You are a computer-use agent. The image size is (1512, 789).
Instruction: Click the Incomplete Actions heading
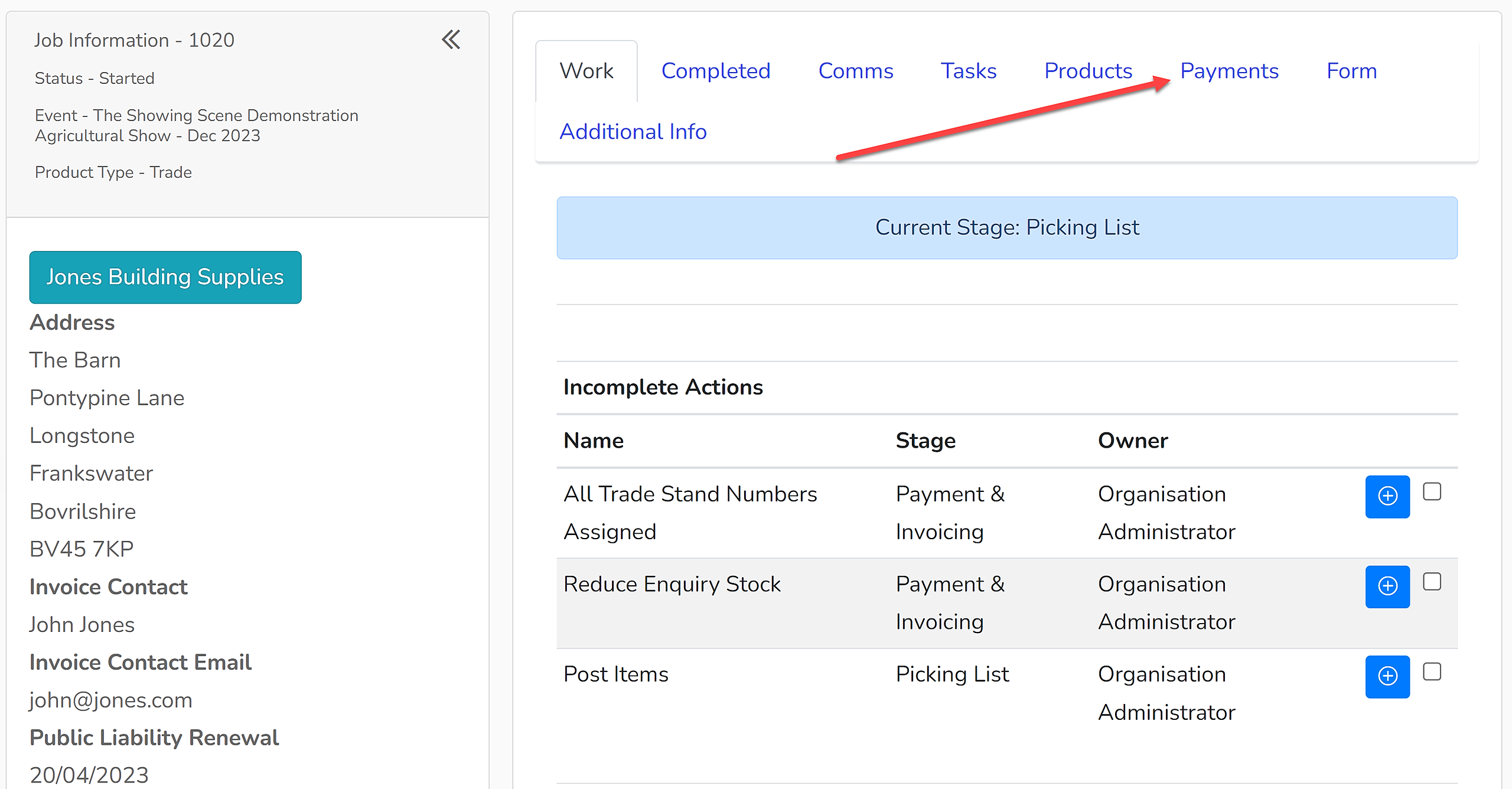click(663, 387)
